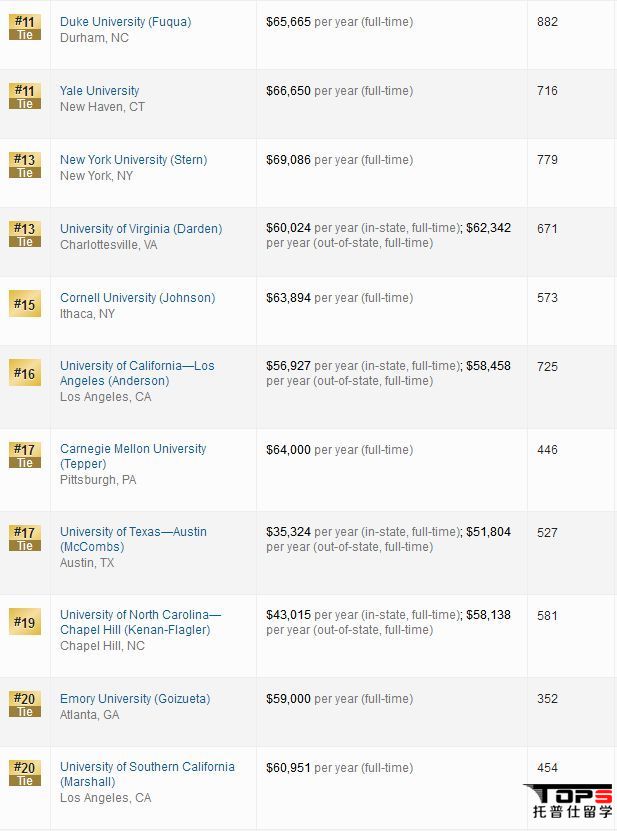Click New York University (Stern) link
This screenshot has width=617, height=831.
(x=134, y=160)
